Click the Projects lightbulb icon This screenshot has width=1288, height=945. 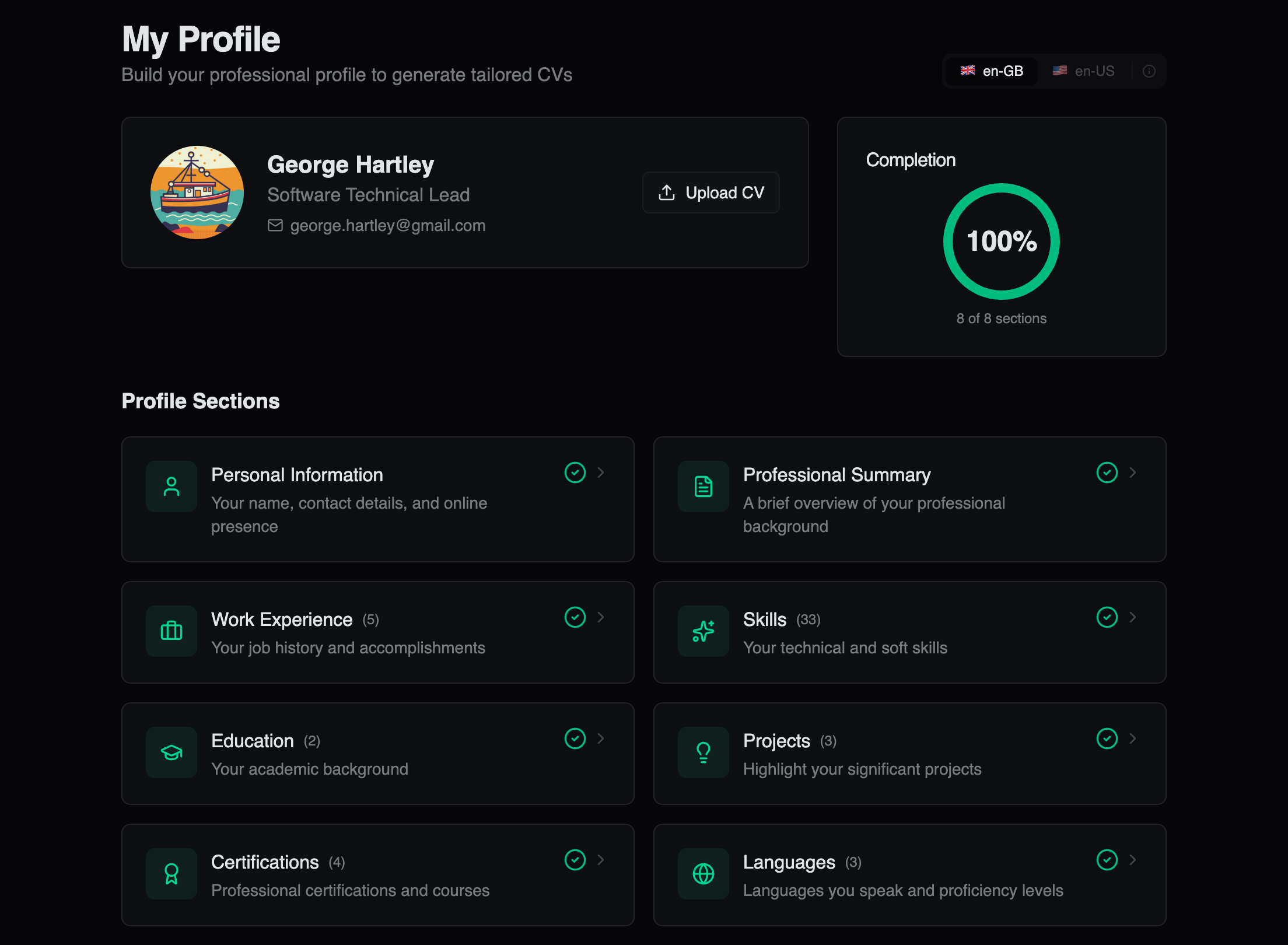[703, 752]
